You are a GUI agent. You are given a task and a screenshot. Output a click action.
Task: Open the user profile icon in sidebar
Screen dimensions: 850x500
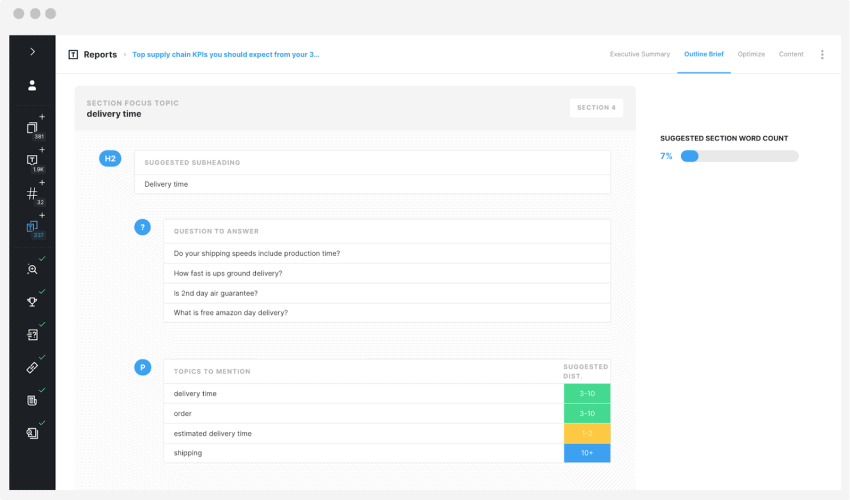coord(32,85)
